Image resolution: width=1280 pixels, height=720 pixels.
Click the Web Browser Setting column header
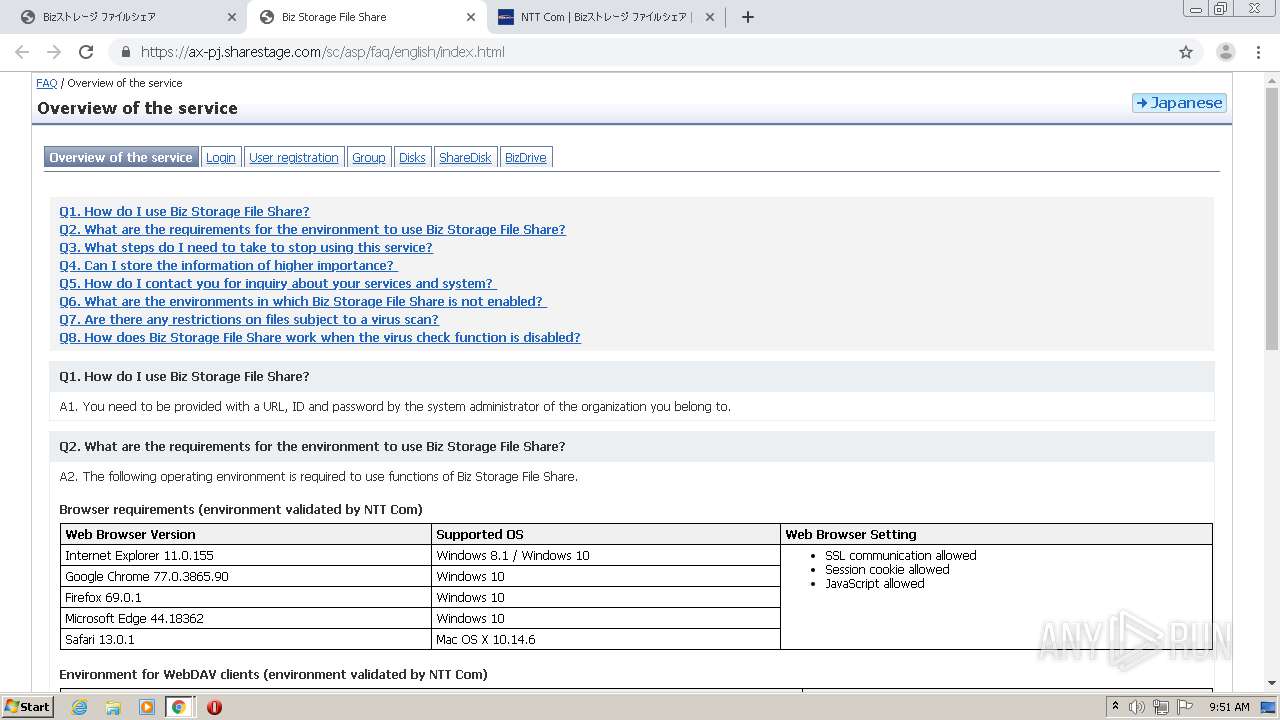tap(996, 534)
